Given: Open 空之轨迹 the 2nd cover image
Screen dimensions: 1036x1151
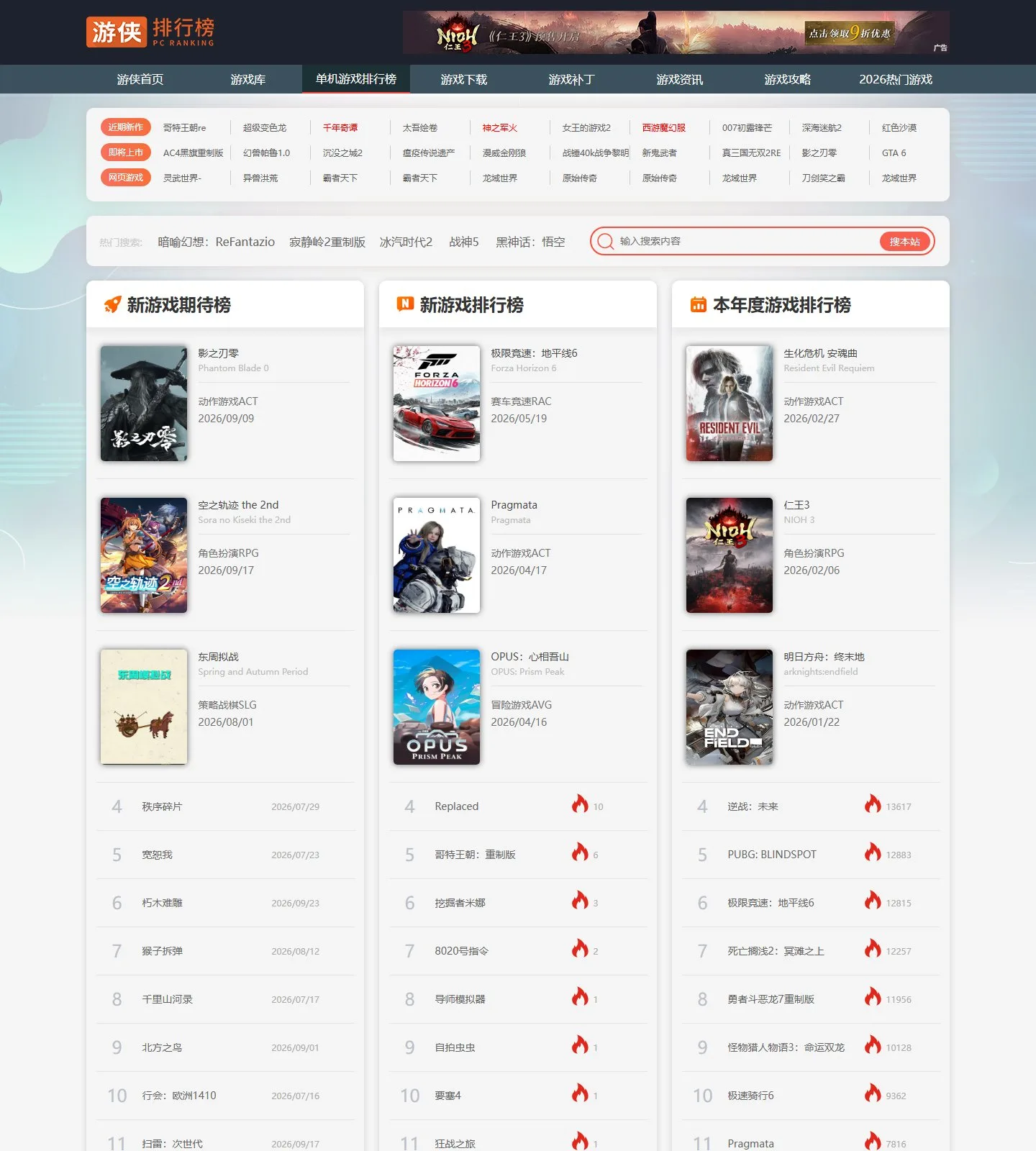Looking at the screenshot, I should coord(144,555).
